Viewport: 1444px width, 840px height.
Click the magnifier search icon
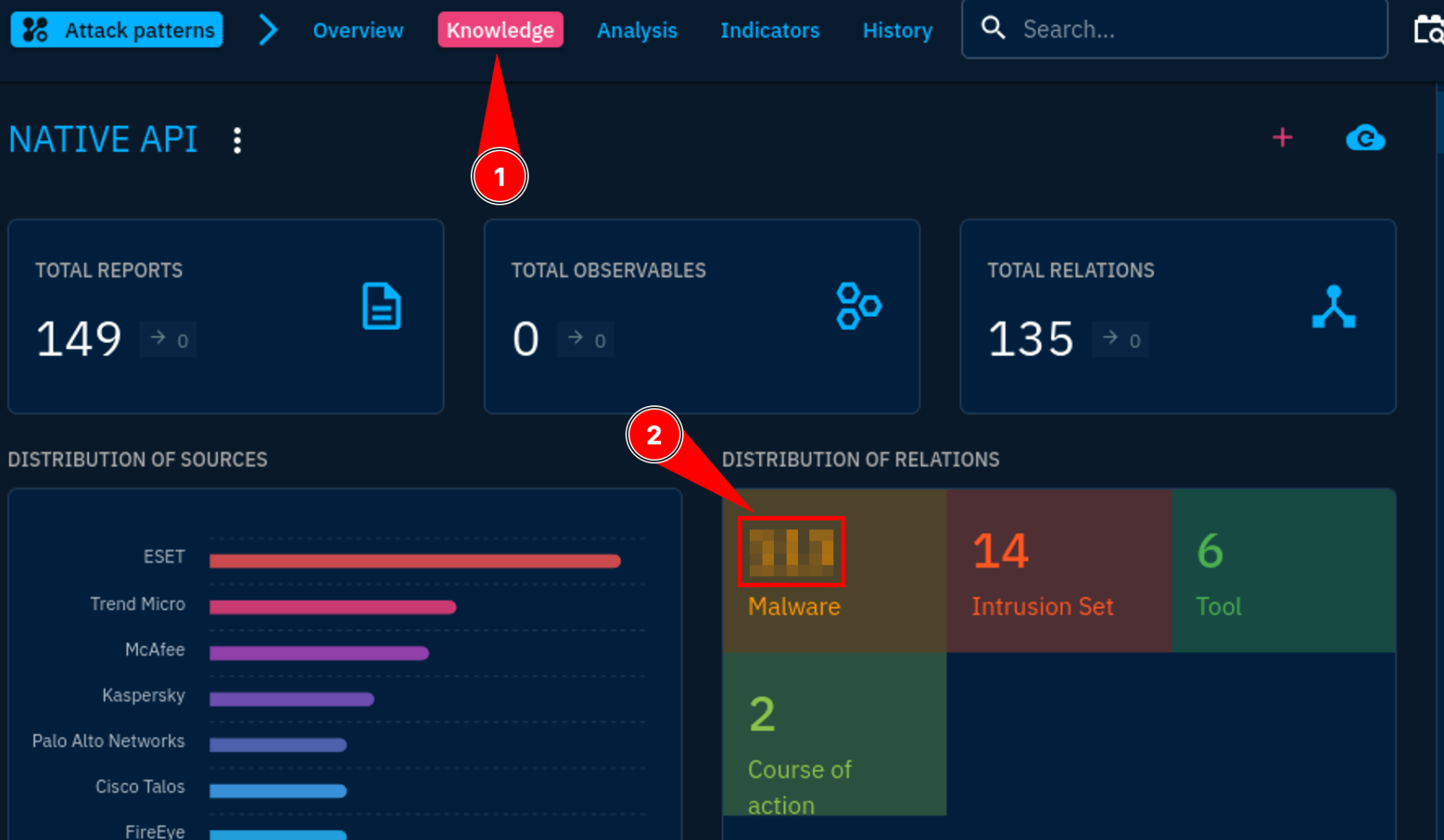pos(994,28)
